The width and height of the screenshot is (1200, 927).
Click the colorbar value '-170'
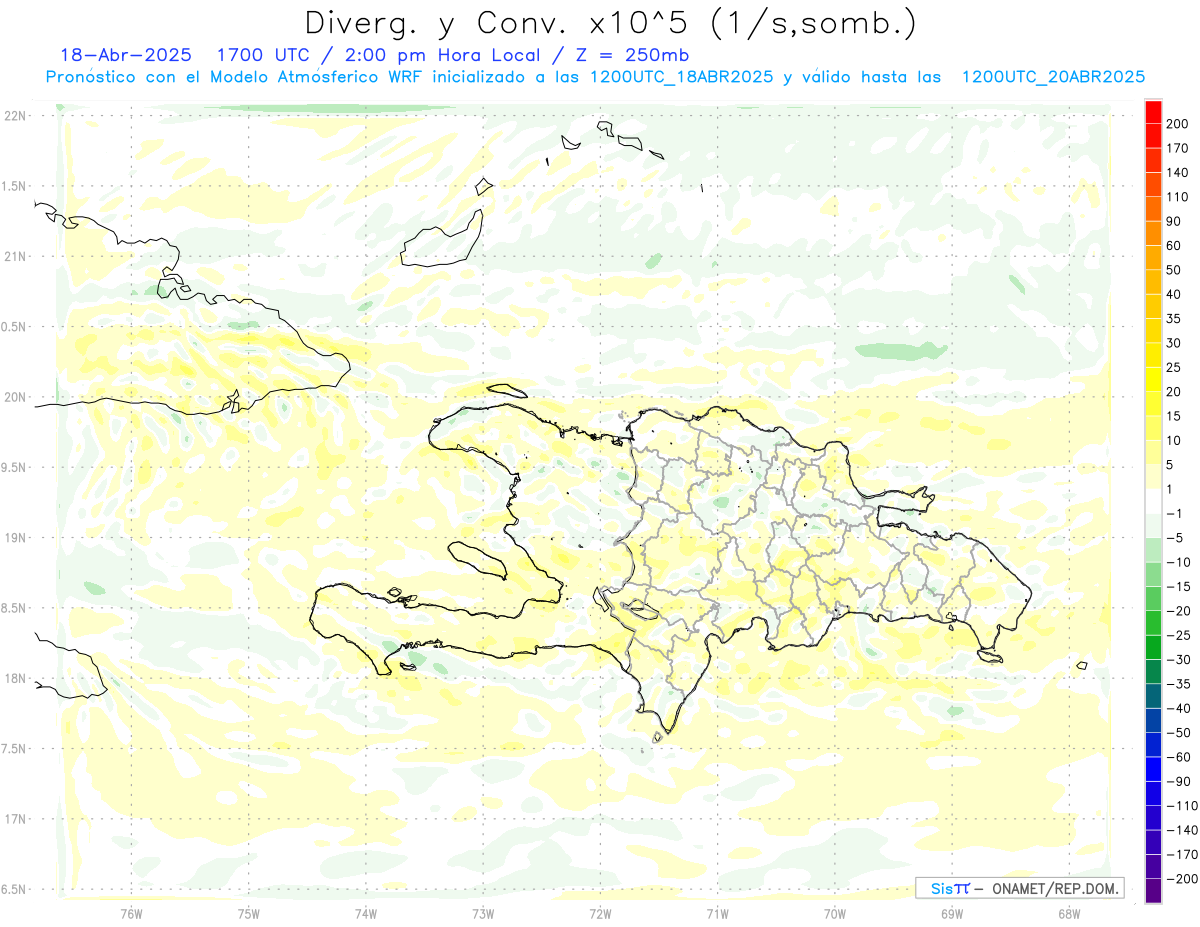coord(1180,855)
